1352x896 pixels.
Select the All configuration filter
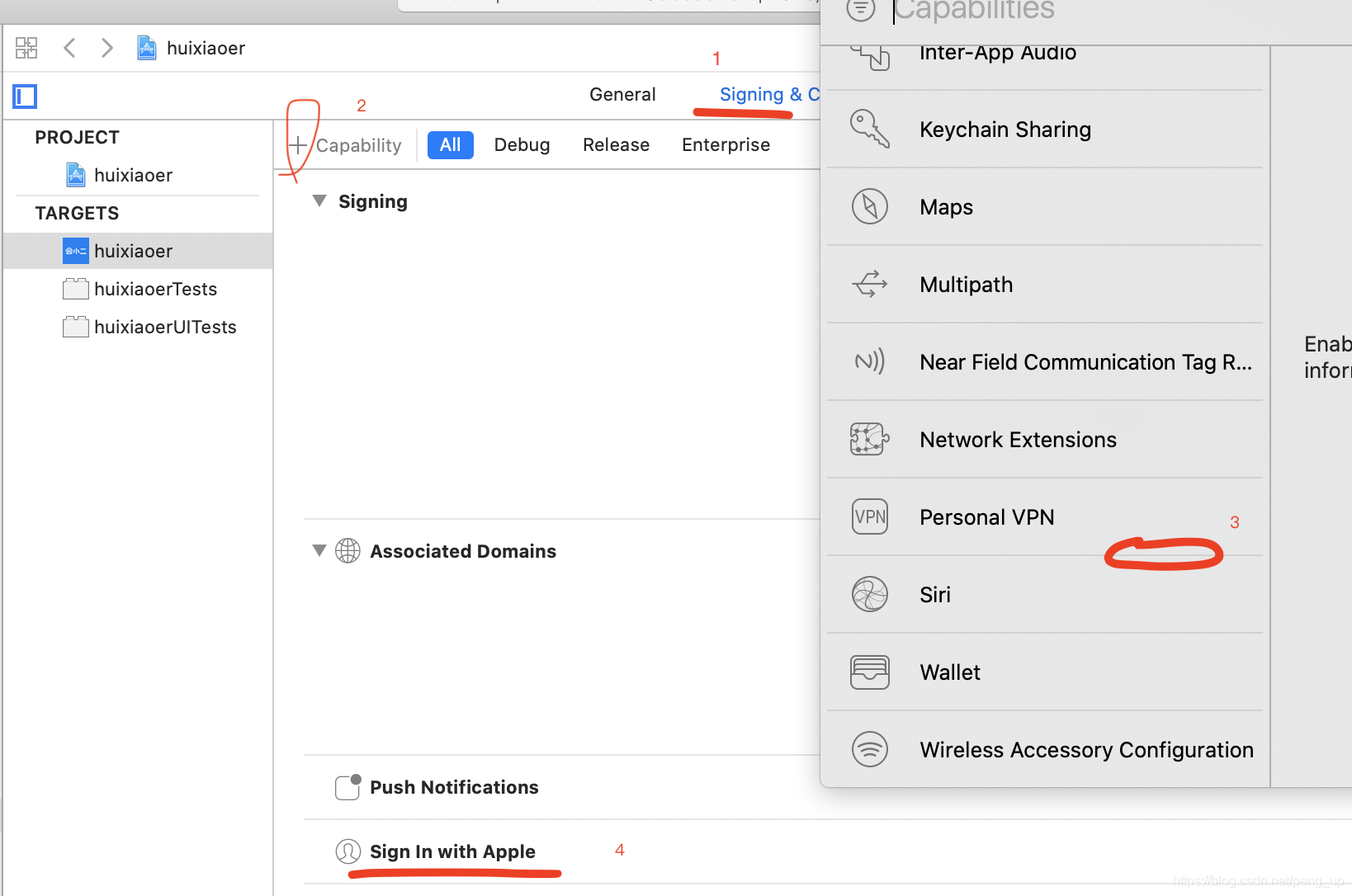coord(451,145)
